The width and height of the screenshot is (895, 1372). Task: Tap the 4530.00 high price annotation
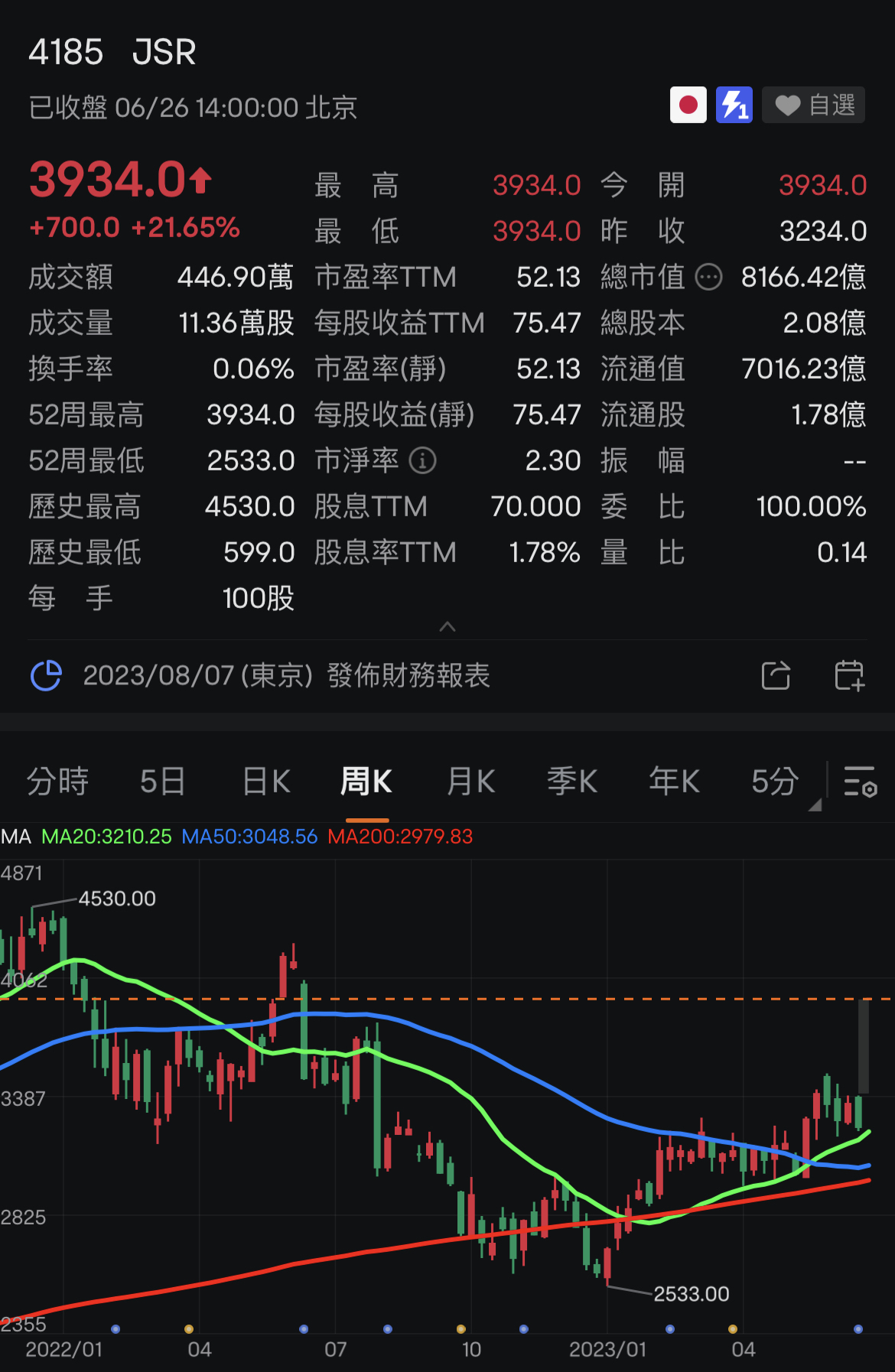(117, 899)
